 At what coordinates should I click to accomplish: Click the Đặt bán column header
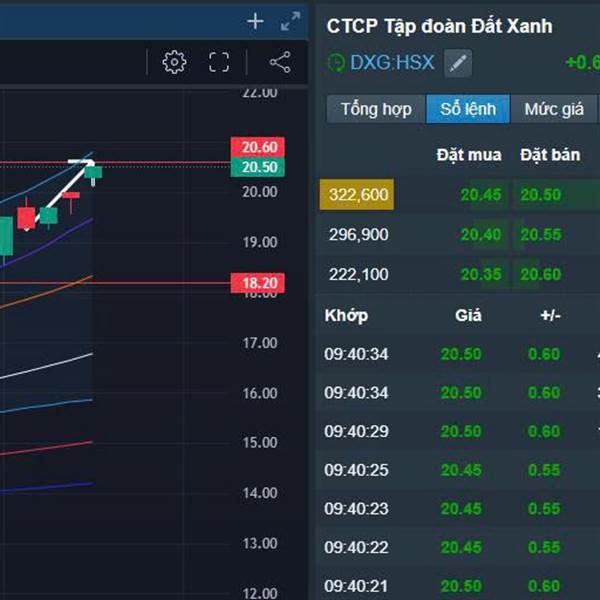coord(550,155)
